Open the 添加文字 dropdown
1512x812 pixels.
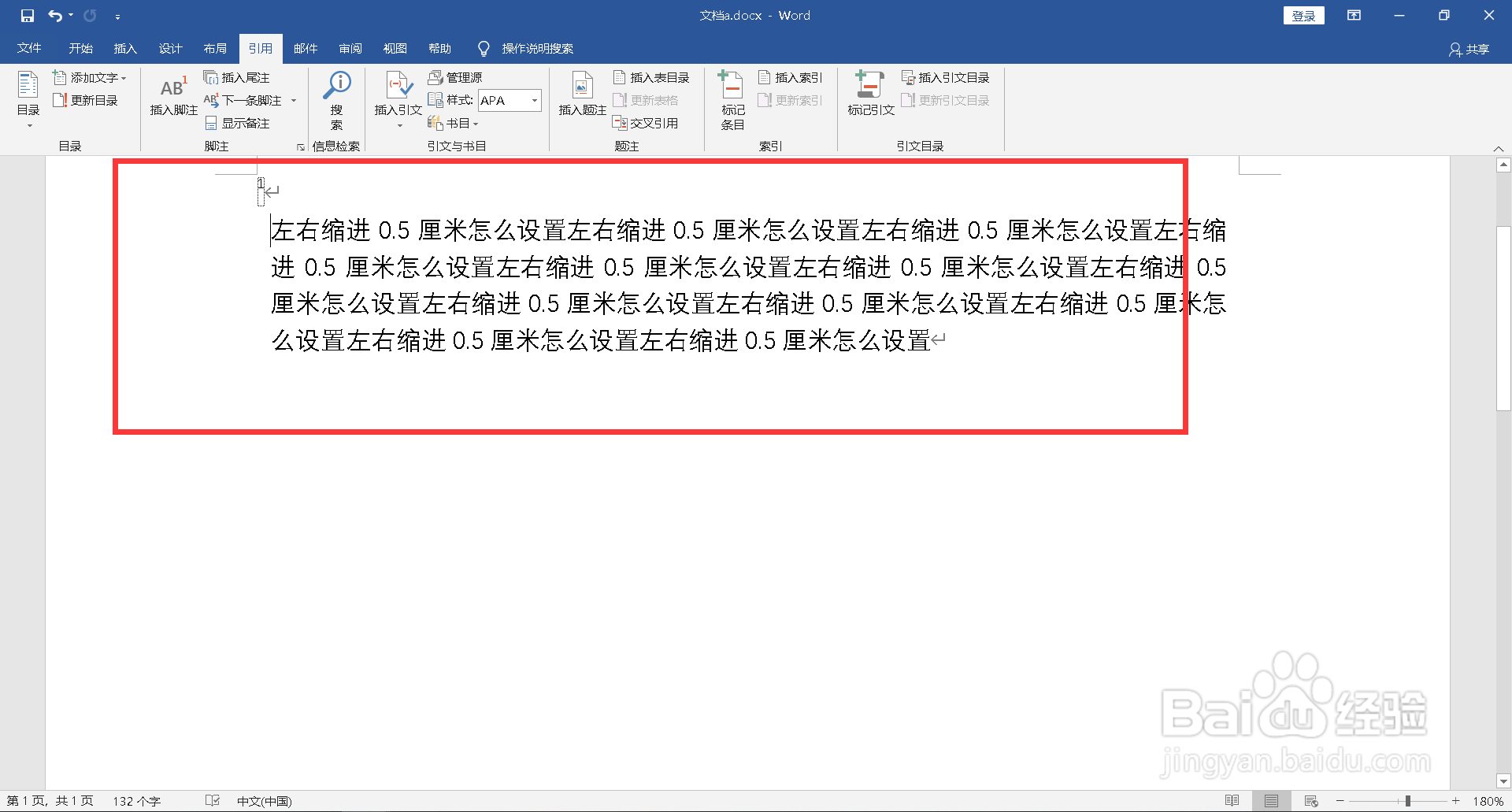coord(90,77)
